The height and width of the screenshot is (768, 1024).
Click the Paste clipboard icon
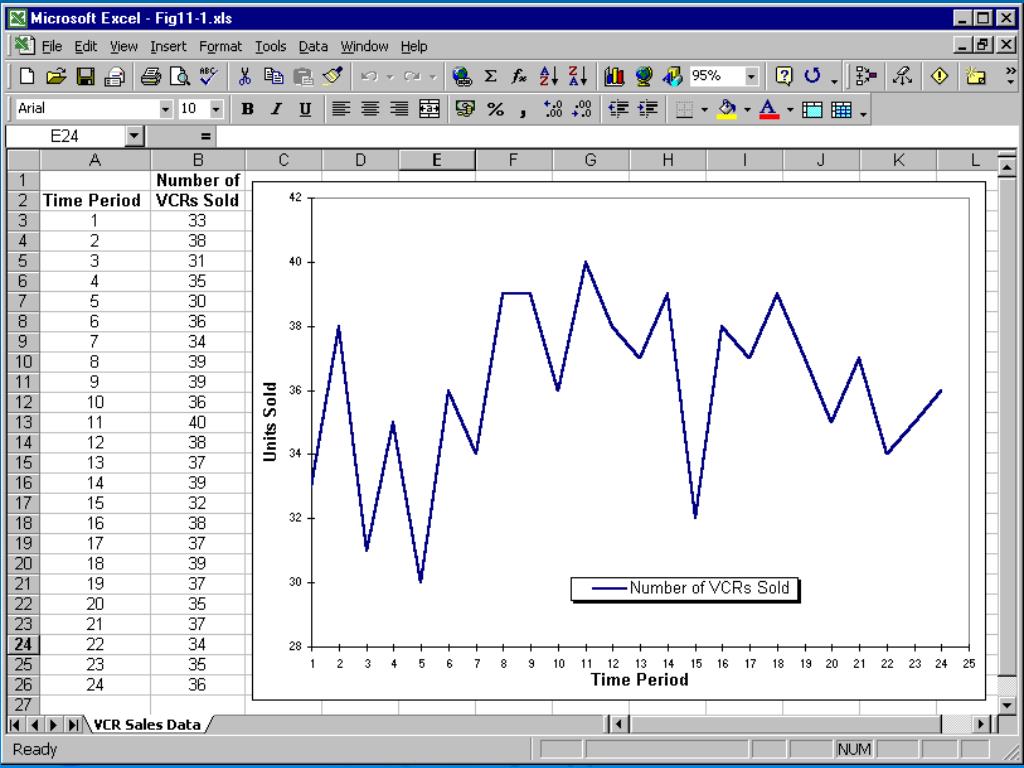click(x=302, y=76)
